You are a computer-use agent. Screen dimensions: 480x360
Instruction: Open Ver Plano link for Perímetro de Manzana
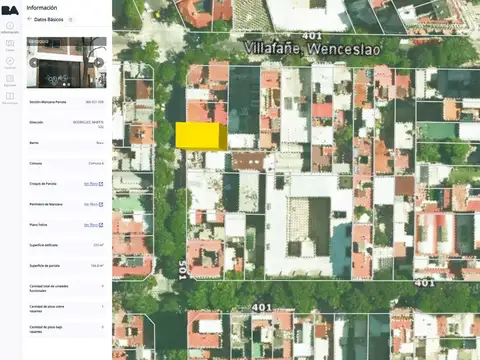tap(93, 204)
